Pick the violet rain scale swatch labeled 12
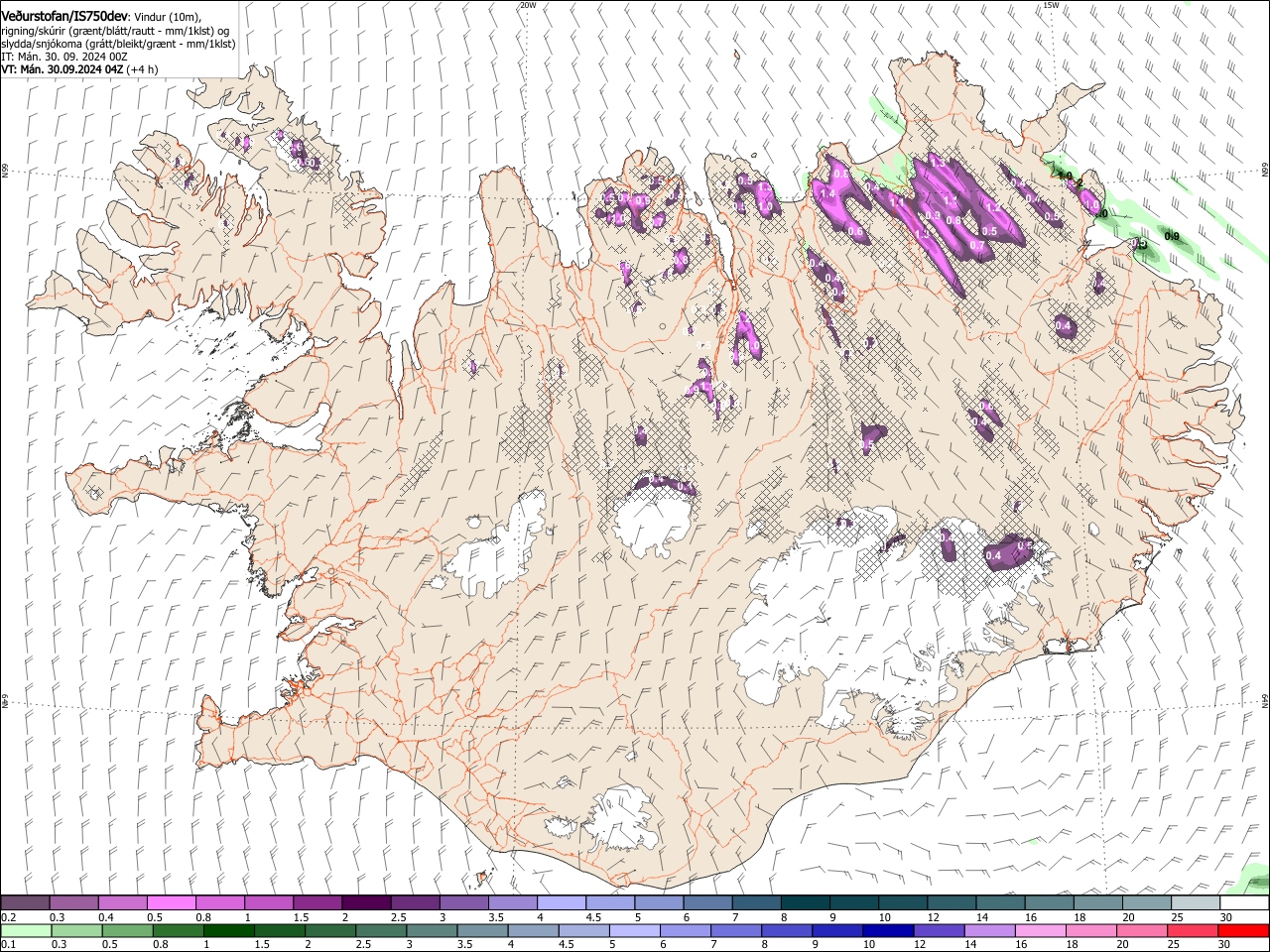This screenshot has height=952, width=1270. click(x=939, y=930)
